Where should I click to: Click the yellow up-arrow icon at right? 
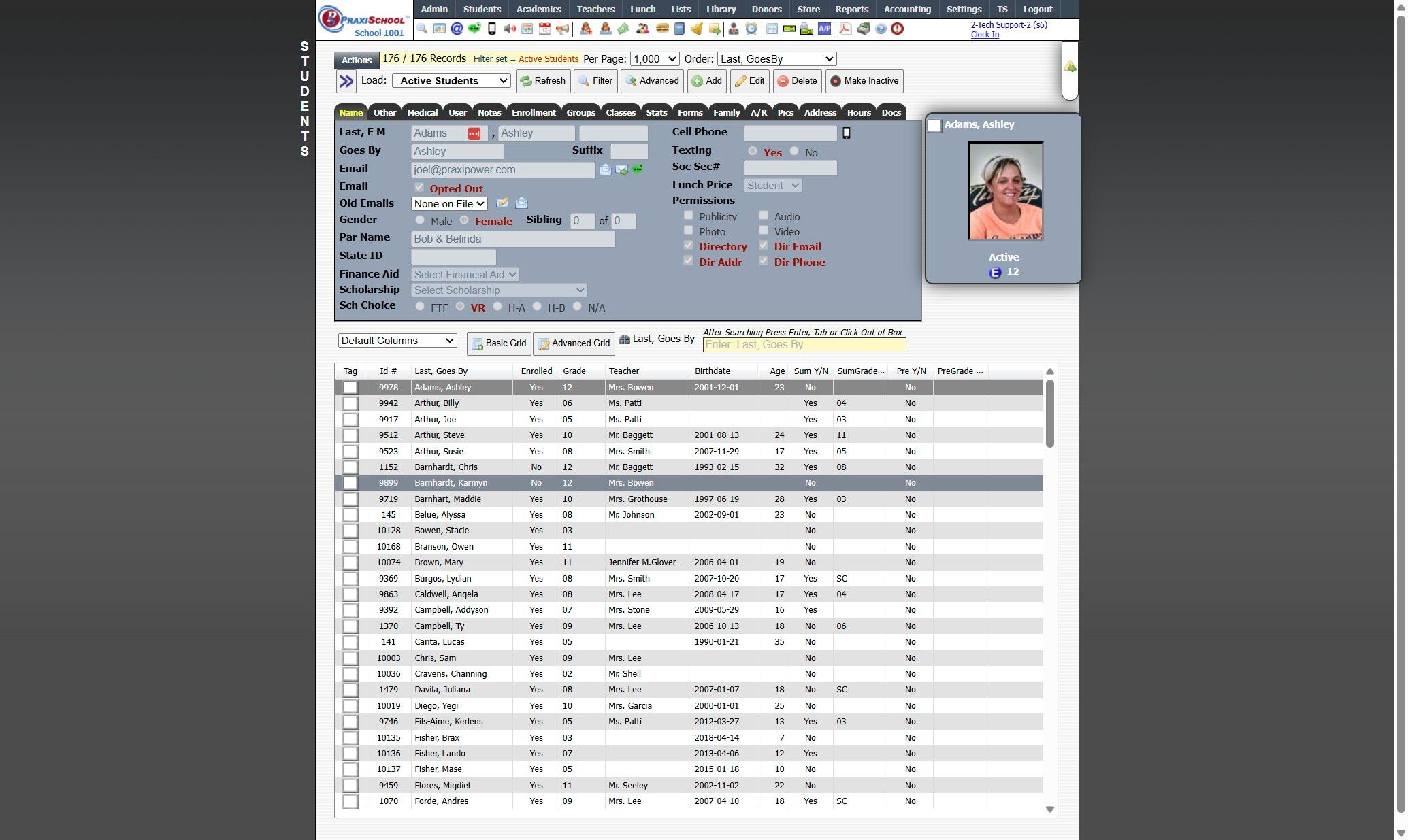click(1070, 67)
